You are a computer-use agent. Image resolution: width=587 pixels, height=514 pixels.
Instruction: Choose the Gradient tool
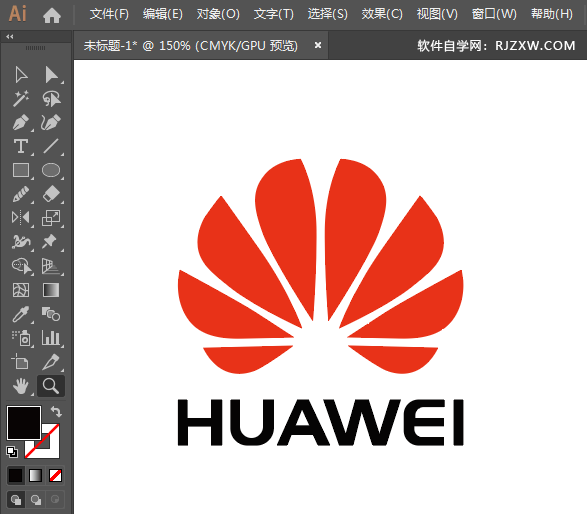point(51,290)
